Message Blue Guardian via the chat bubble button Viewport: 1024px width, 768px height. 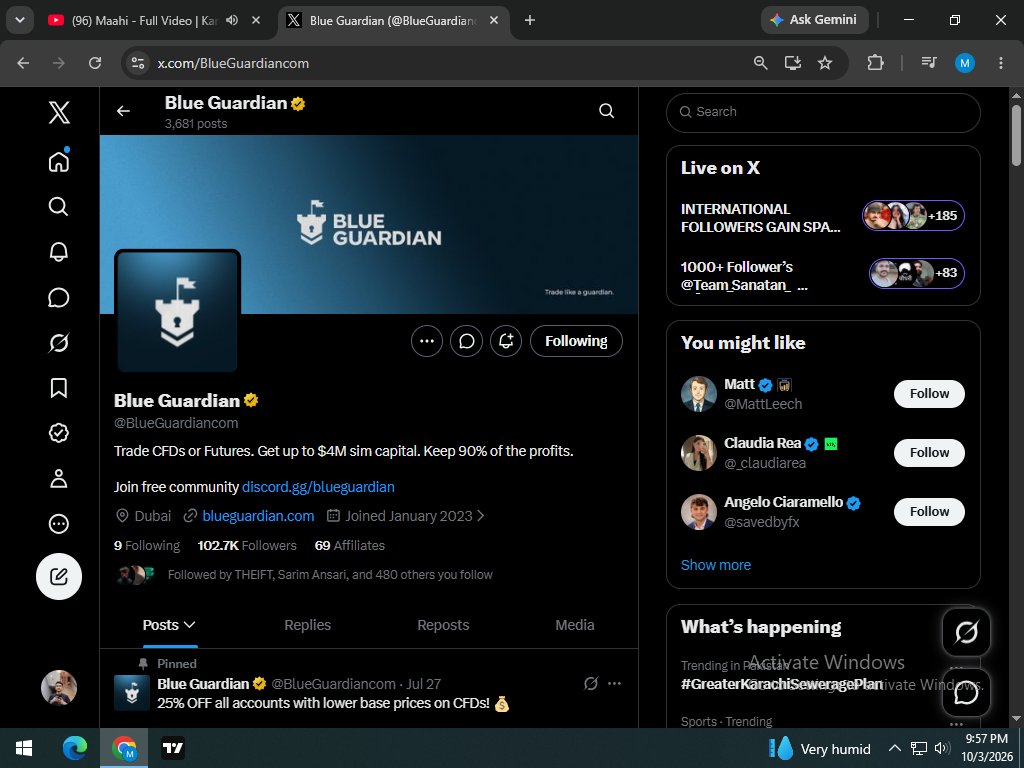click(x=466, y=341)
